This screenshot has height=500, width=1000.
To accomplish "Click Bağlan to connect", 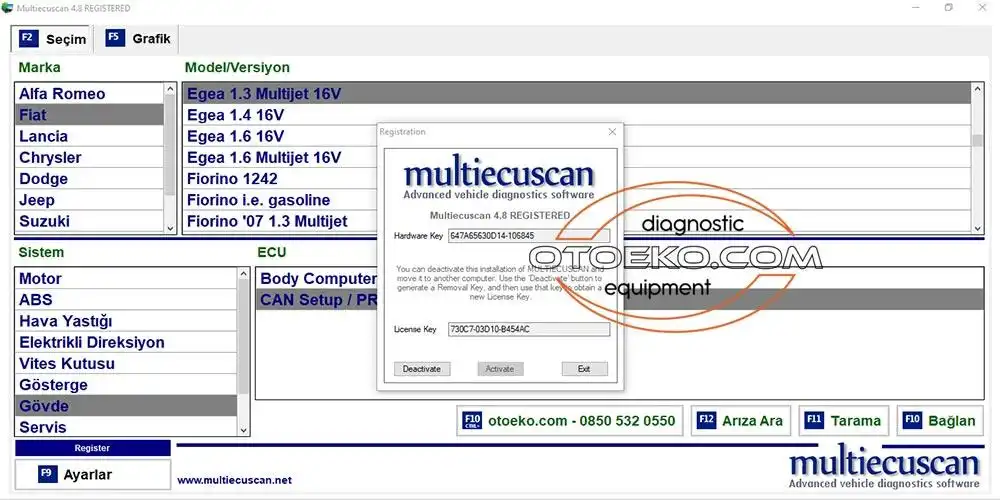I will [x=940, y=421].
